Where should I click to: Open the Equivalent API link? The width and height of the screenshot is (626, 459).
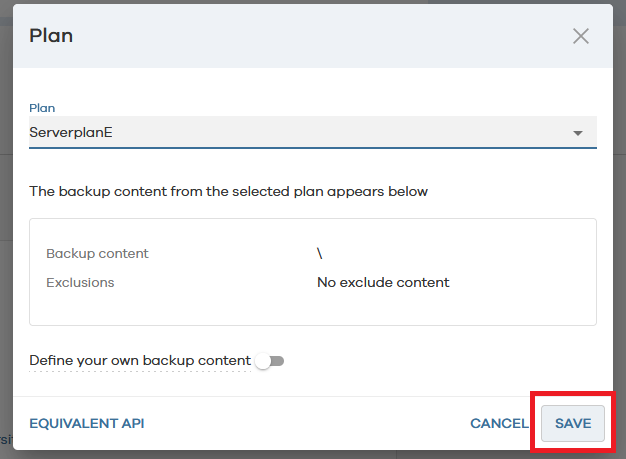click(87, 423)
